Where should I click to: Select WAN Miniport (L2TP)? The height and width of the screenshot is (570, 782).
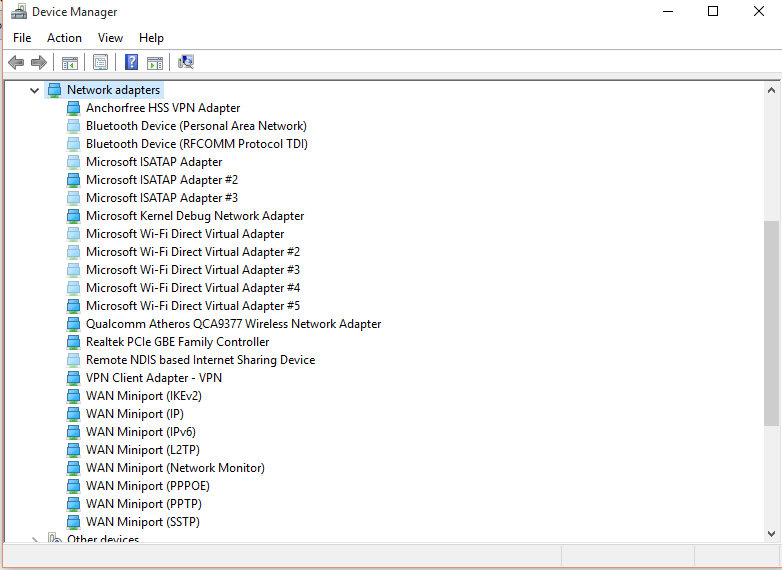point(143,450)
